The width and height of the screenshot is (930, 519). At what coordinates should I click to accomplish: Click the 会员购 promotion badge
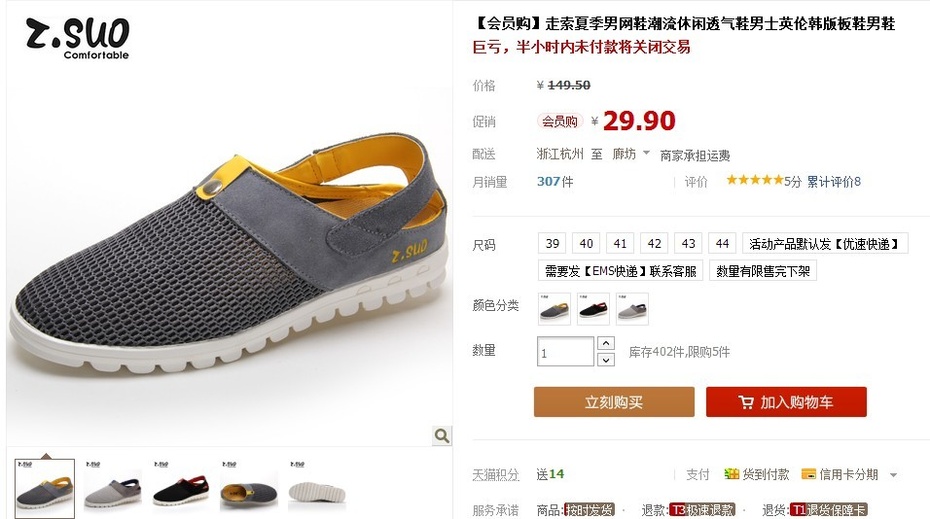560,122
